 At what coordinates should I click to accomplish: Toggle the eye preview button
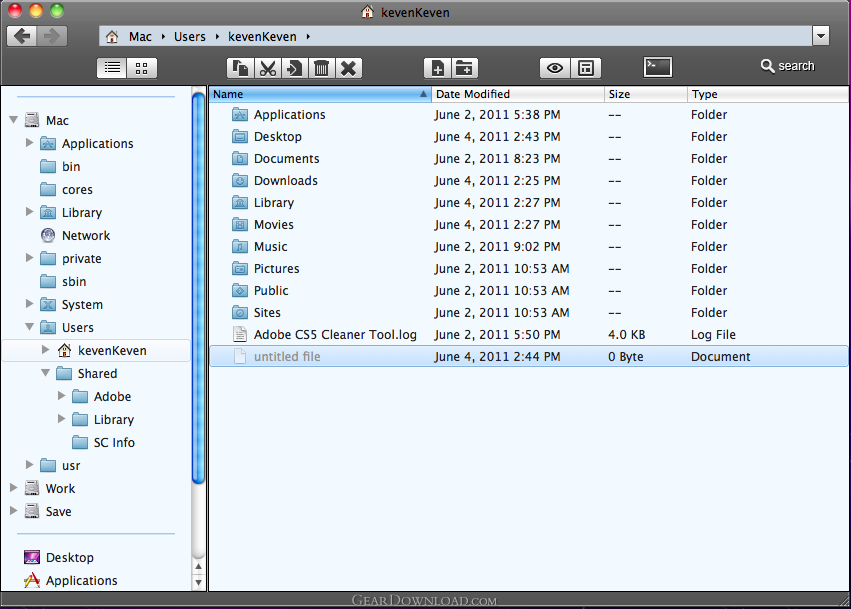(555, 68)
